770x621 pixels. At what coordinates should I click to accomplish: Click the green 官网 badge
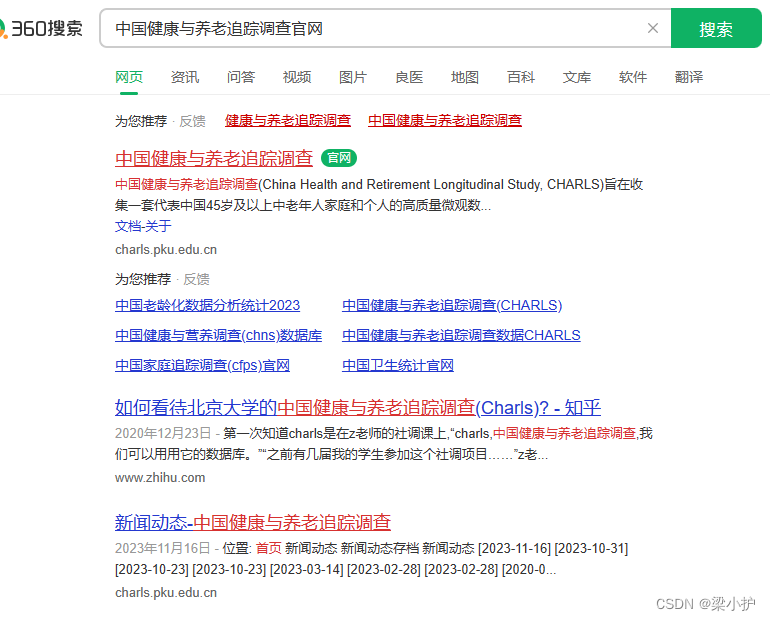click(339, 158)
